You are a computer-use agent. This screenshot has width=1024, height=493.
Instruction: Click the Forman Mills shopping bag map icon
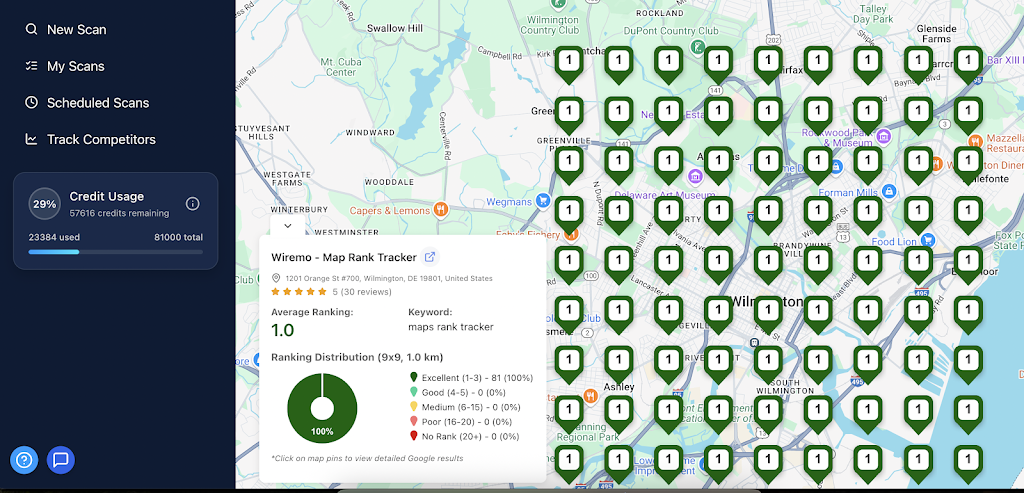pos(888,191)
